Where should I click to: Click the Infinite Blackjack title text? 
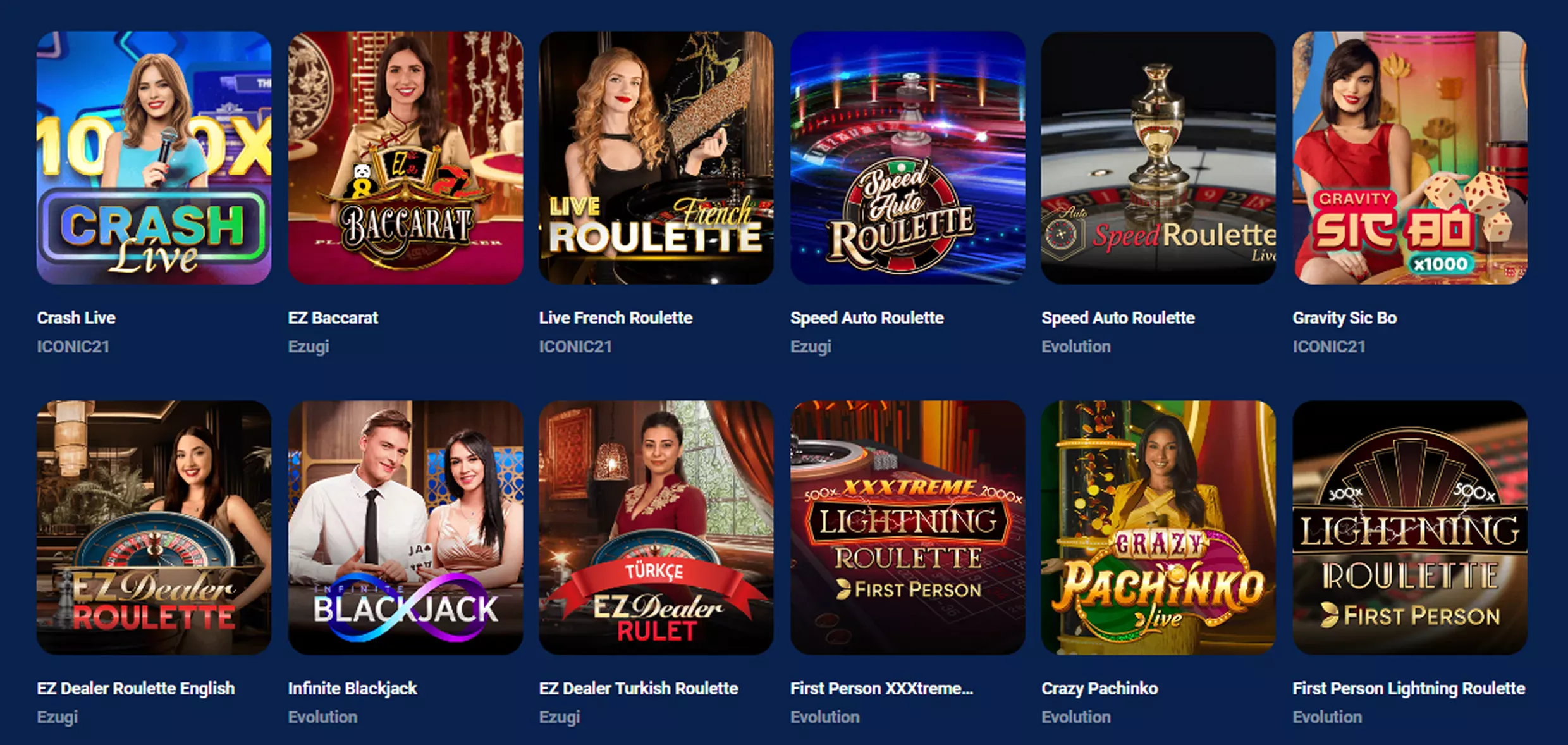[x=353, y=688]
